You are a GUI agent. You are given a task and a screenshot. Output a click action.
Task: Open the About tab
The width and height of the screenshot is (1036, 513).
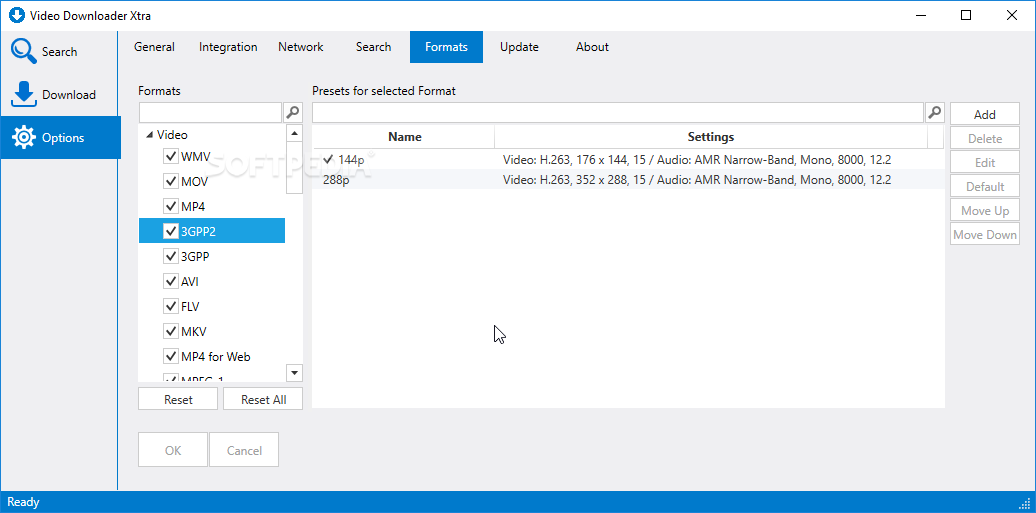[x=592, y=47]
